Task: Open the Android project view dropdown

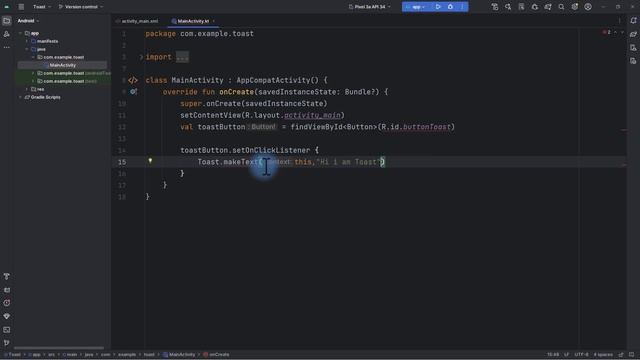Action: [x=28, y=21]
